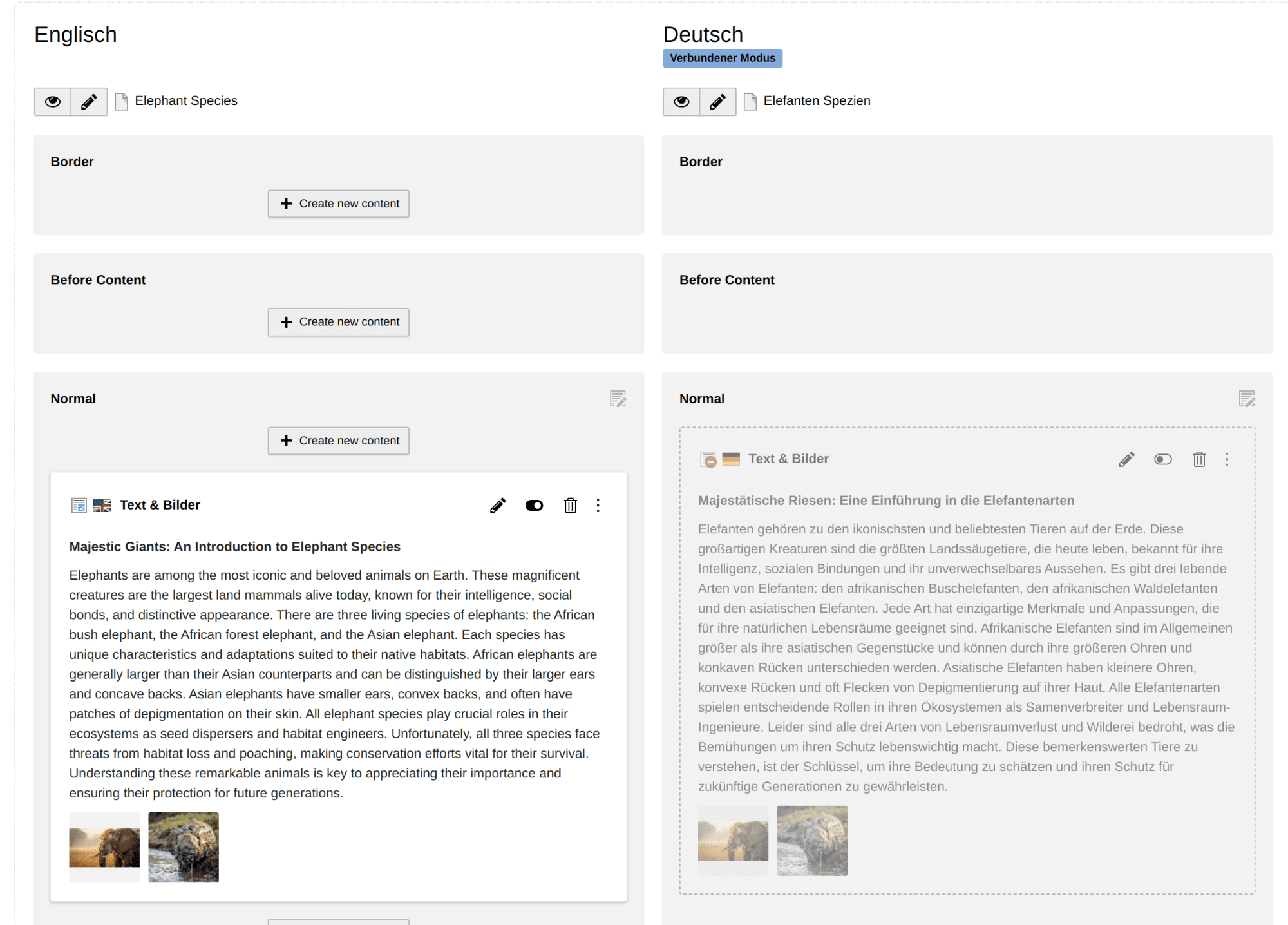Click content type icon of German Text & Bilder

tap(708, 459)
